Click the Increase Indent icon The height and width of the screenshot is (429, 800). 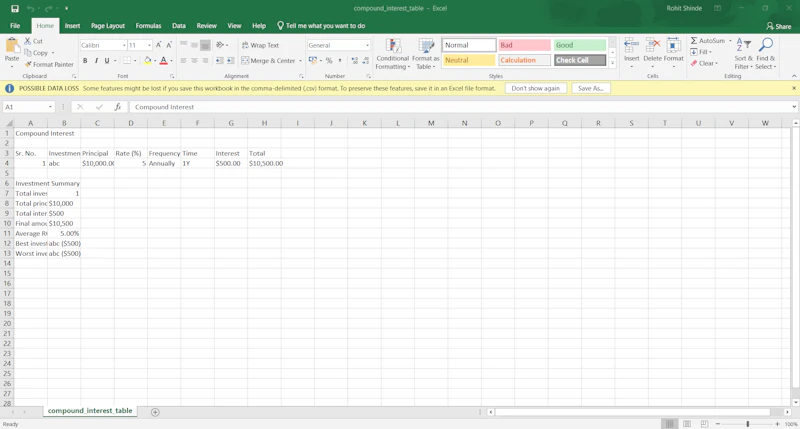(x=231, y=61)
